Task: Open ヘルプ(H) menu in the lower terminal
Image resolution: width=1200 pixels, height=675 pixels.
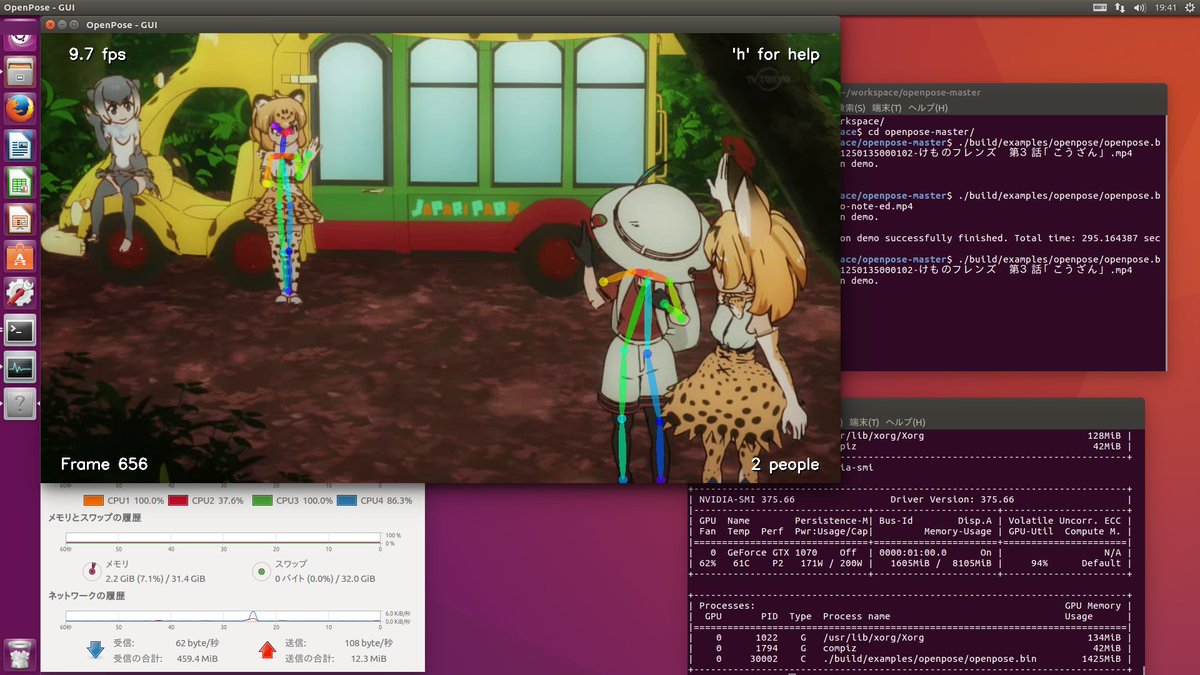Action: point(905,422)
